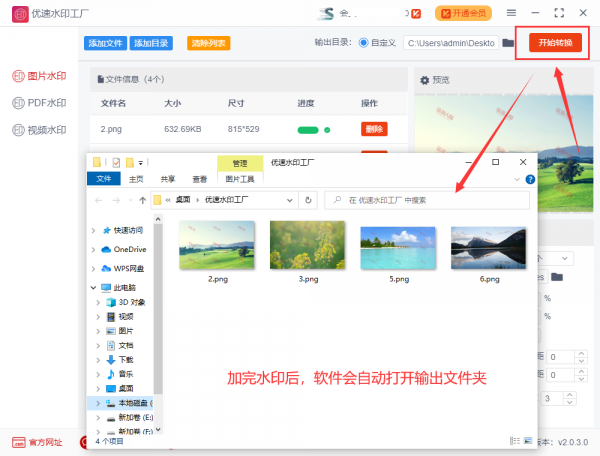Switch to details view icon in Explorer
600x456 pixels.
pyautogui.click(x=515, y=441)
